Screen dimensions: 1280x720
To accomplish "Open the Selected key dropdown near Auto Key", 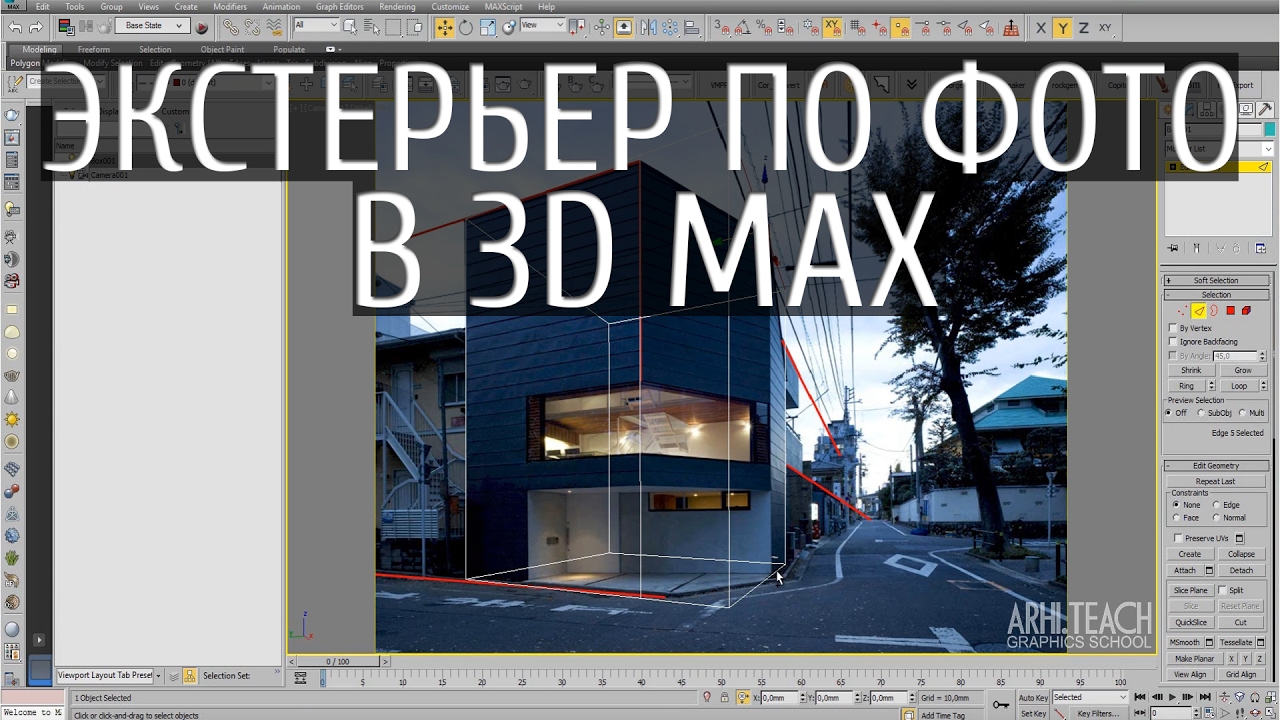I will [1089, 697].
